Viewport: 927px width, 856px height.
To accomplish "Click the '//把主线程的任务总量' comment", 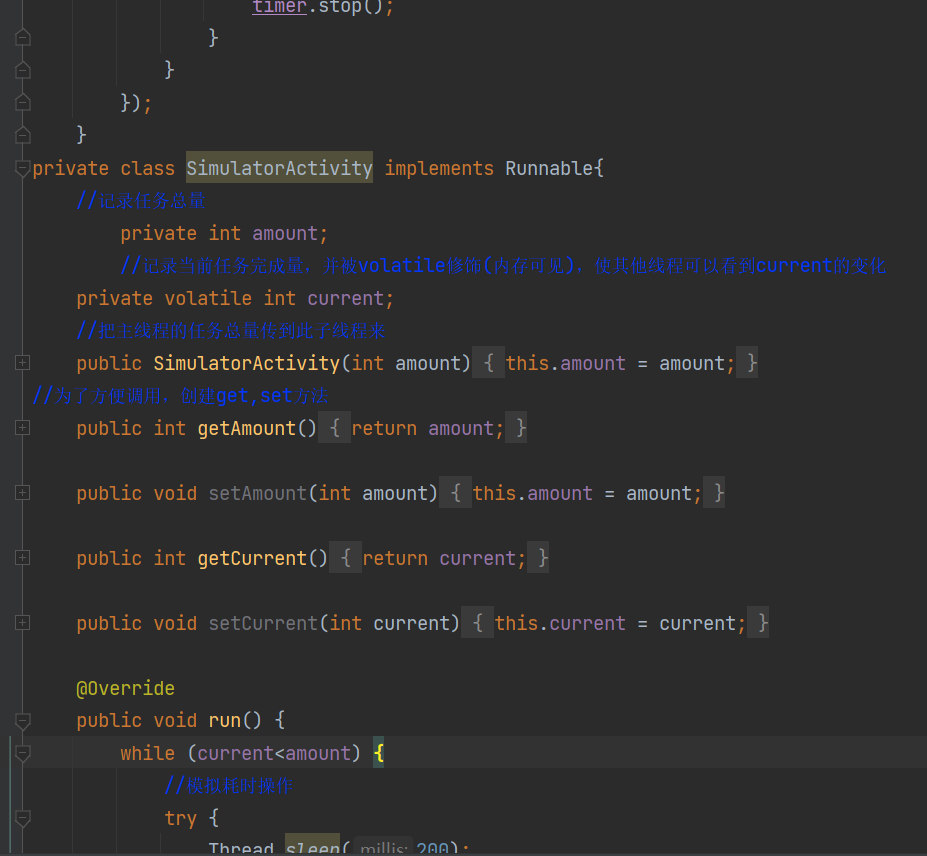I will tap(231, 330).
